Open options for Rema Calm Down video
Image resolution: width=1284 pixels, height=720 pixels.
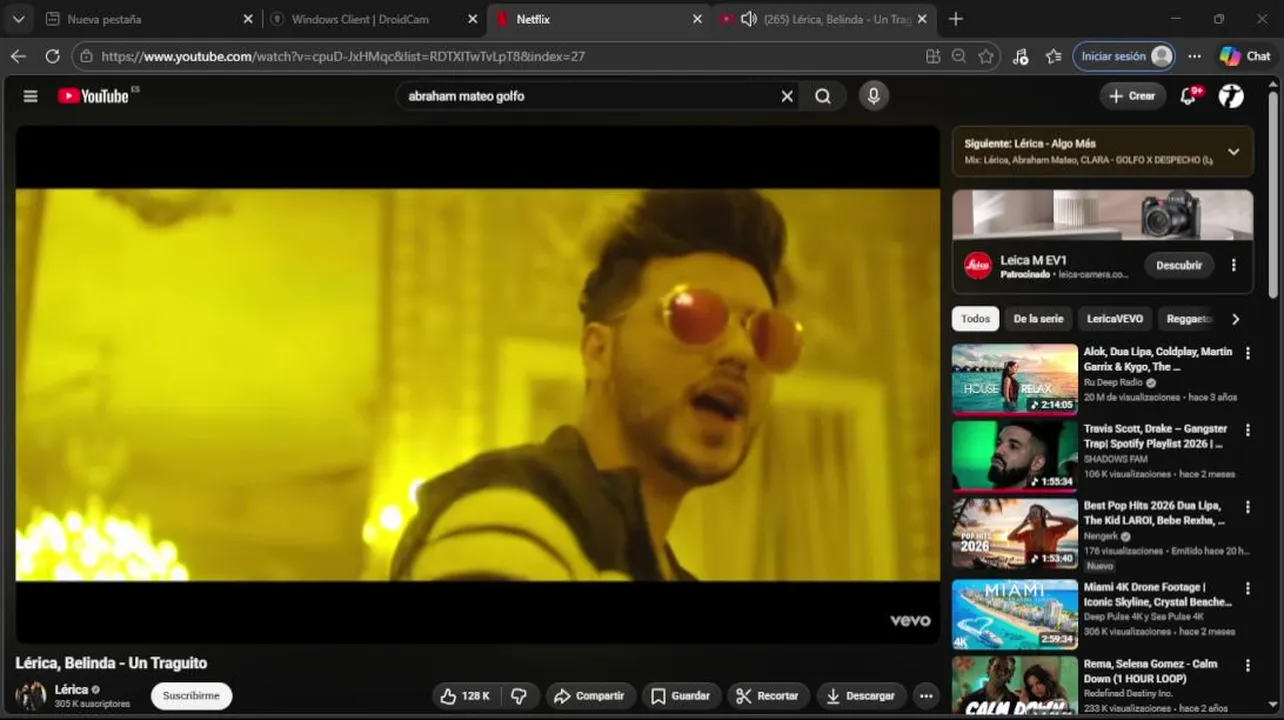(x=1247, y=665)
